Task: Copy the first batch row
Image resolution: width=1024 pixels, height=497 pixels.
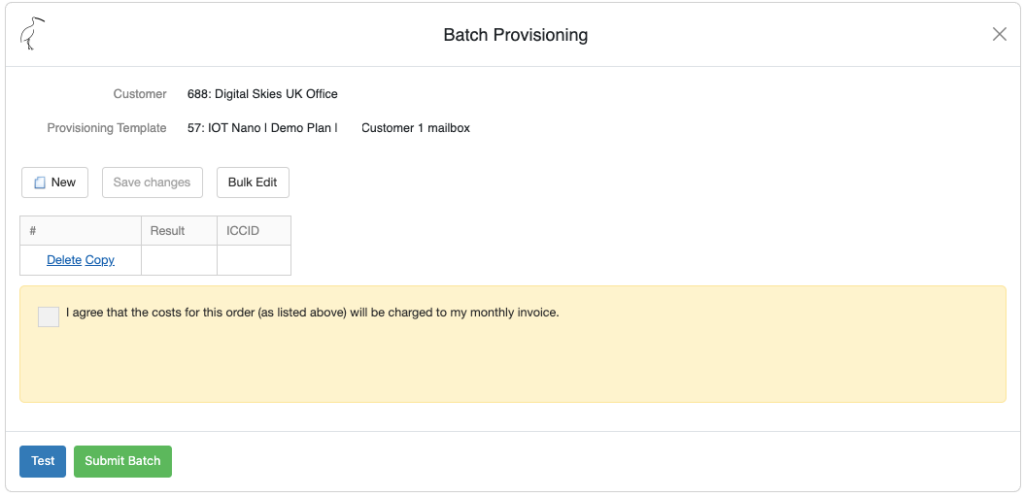Action: [x=100, y=260]
